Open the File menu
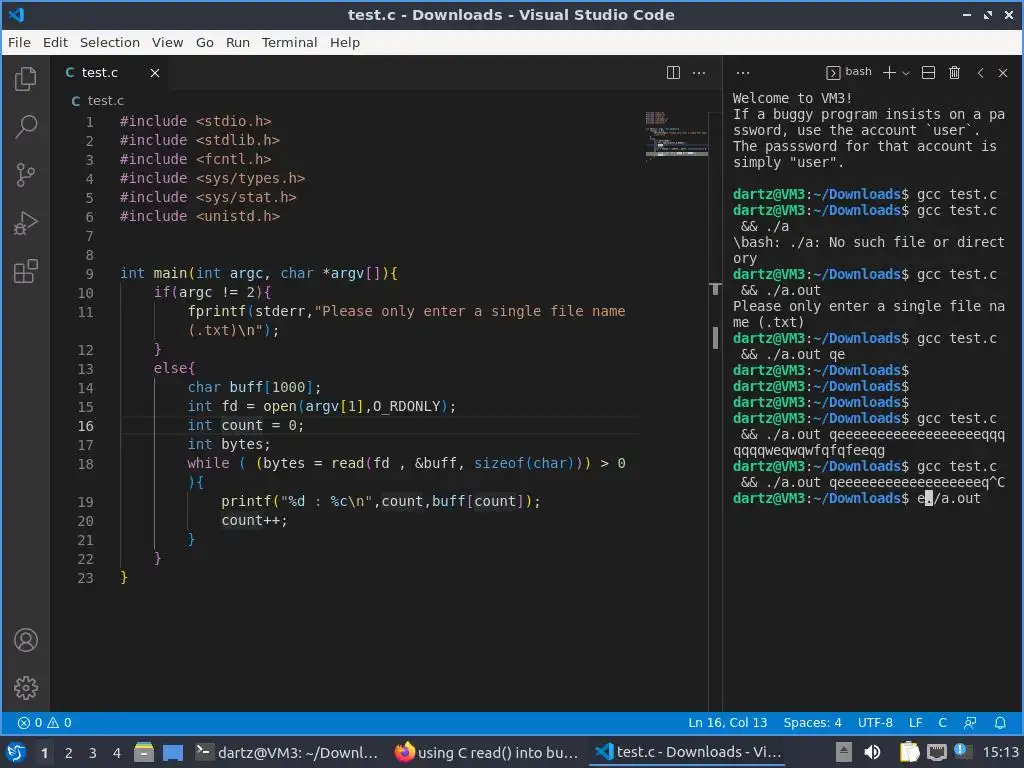 click(x=19, y=42)
